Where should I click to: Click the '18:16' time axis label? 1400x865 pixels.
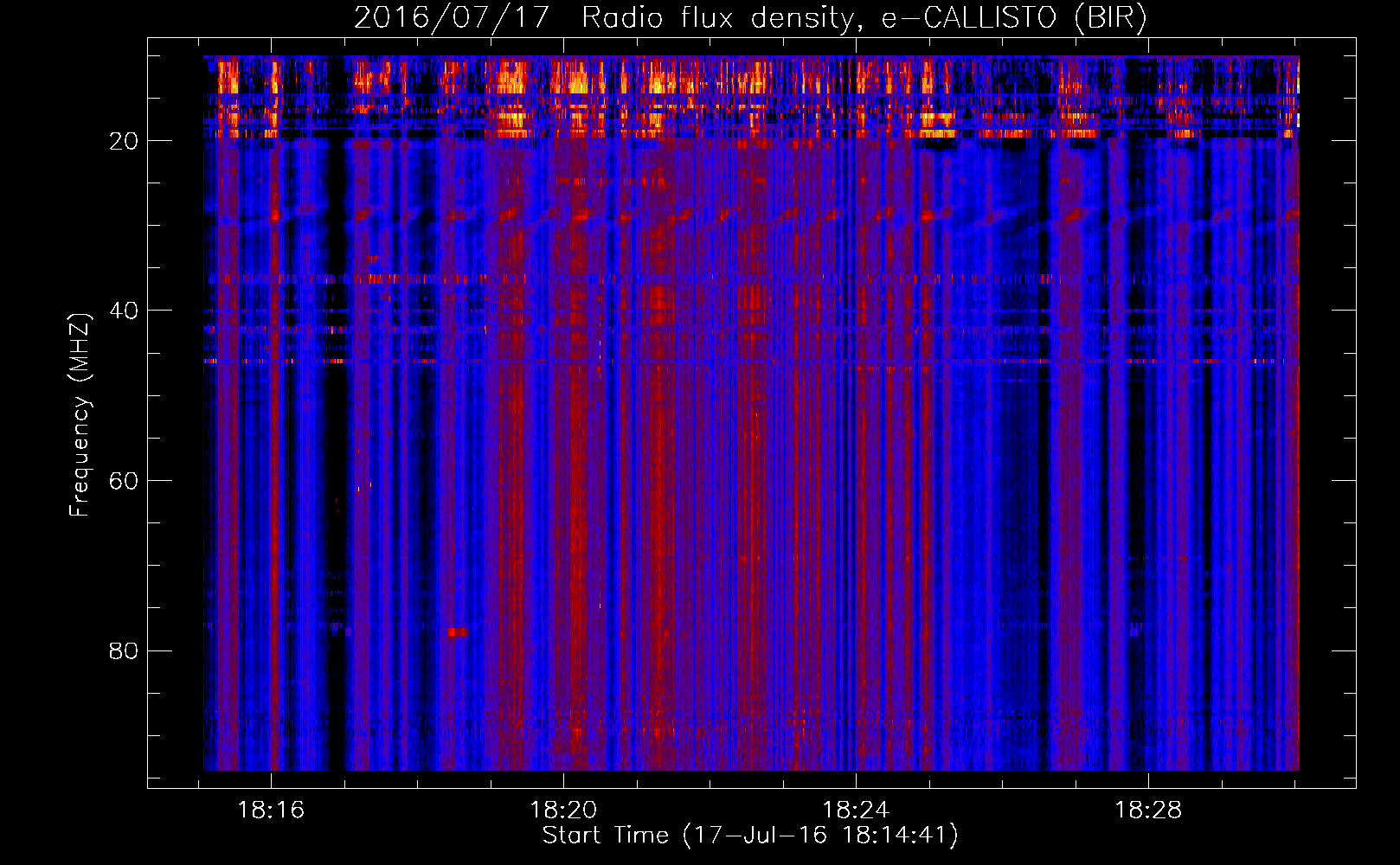tap(272, 811)
